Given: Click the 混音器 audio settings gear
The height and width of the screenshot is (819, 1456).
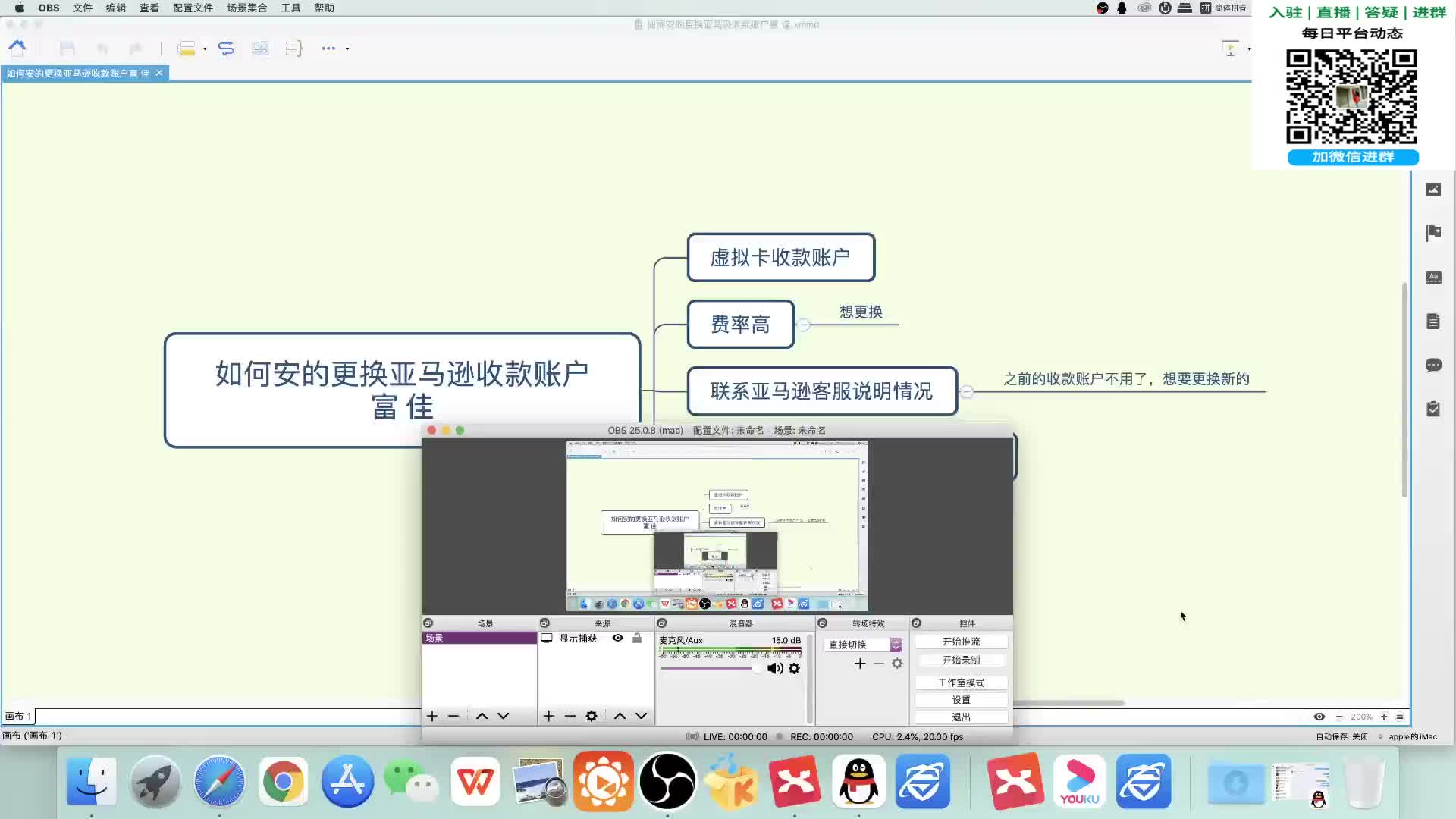Looking at the screenshot, I should pos(795,668).
